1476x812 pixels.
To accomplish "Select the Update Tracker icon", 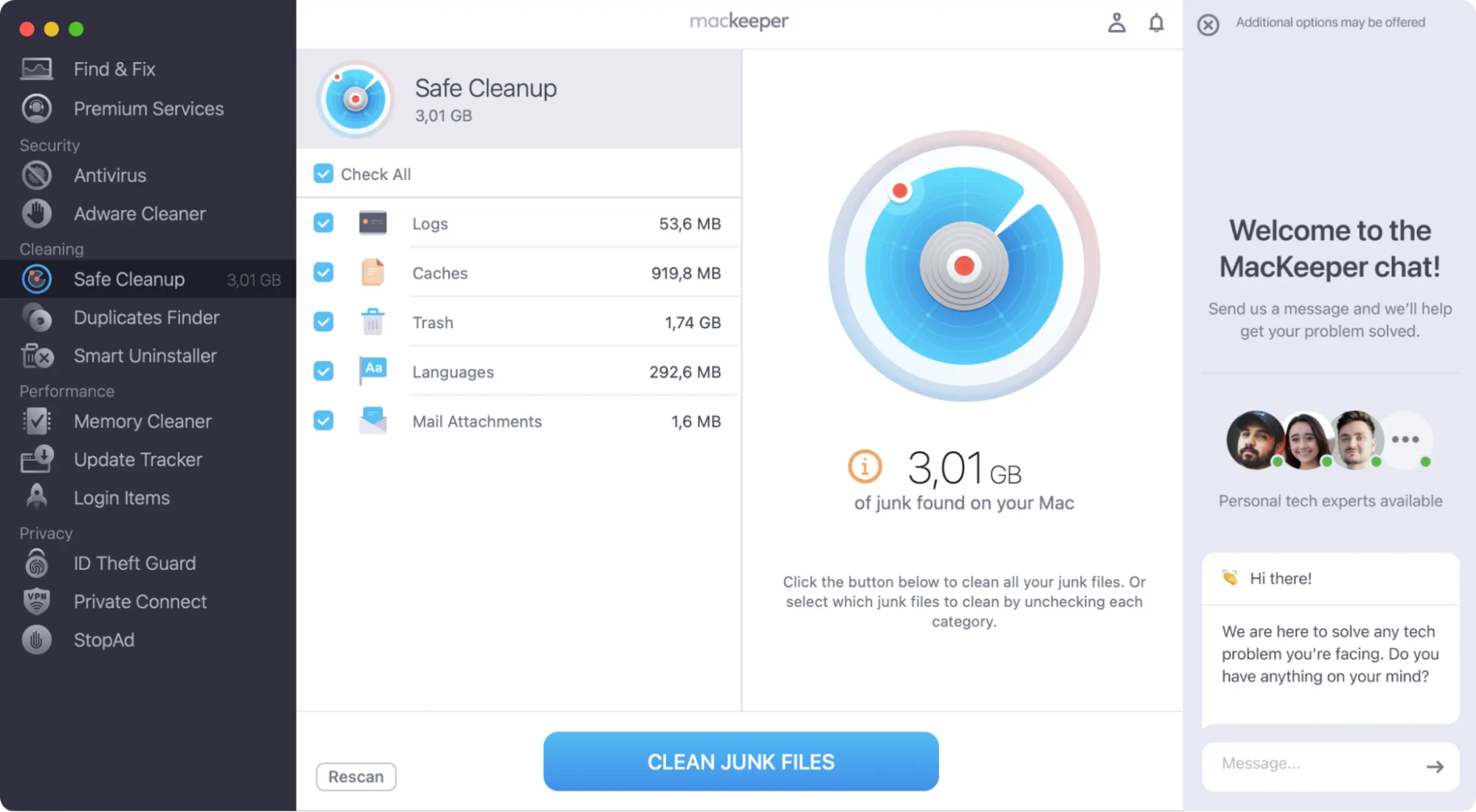I will (37, 459).
